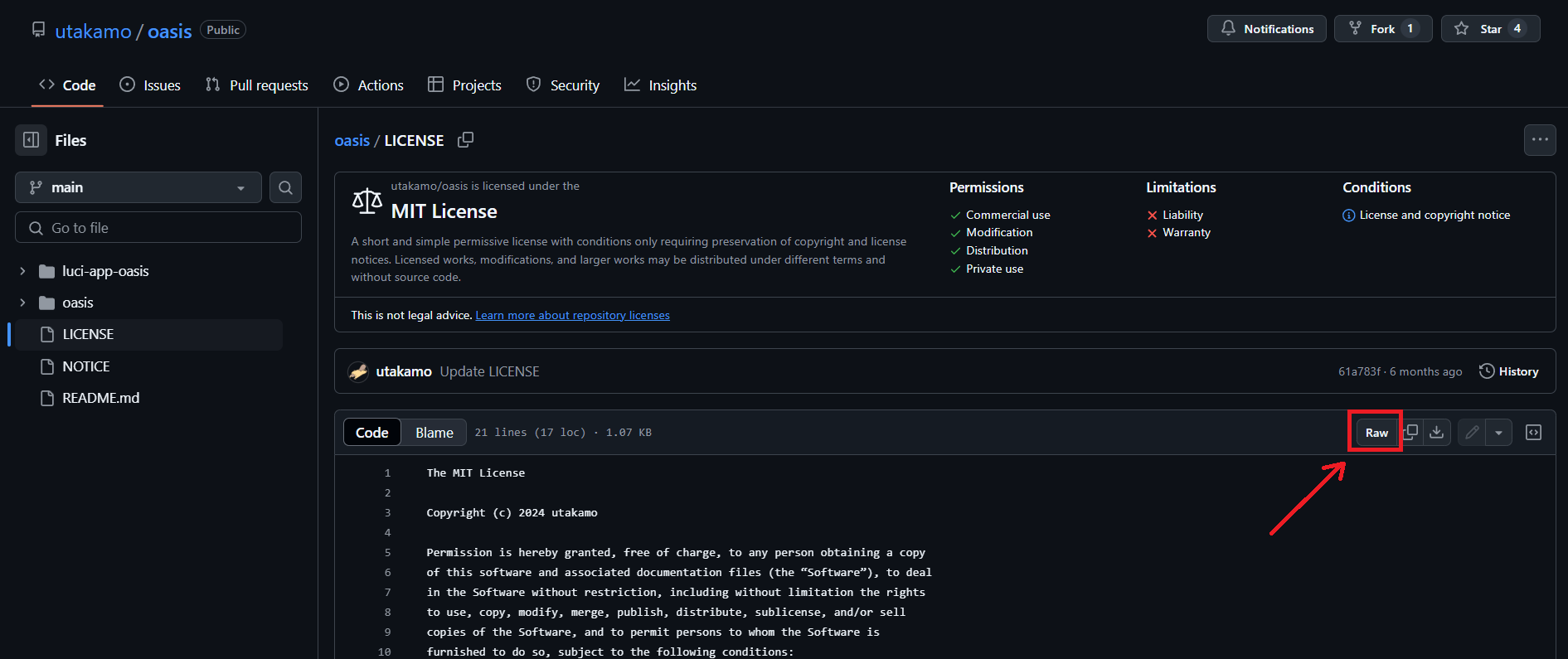The height and width of the screenshot is (659, 1568).
Task: Open utakamo commit author link
Action: 404,371
